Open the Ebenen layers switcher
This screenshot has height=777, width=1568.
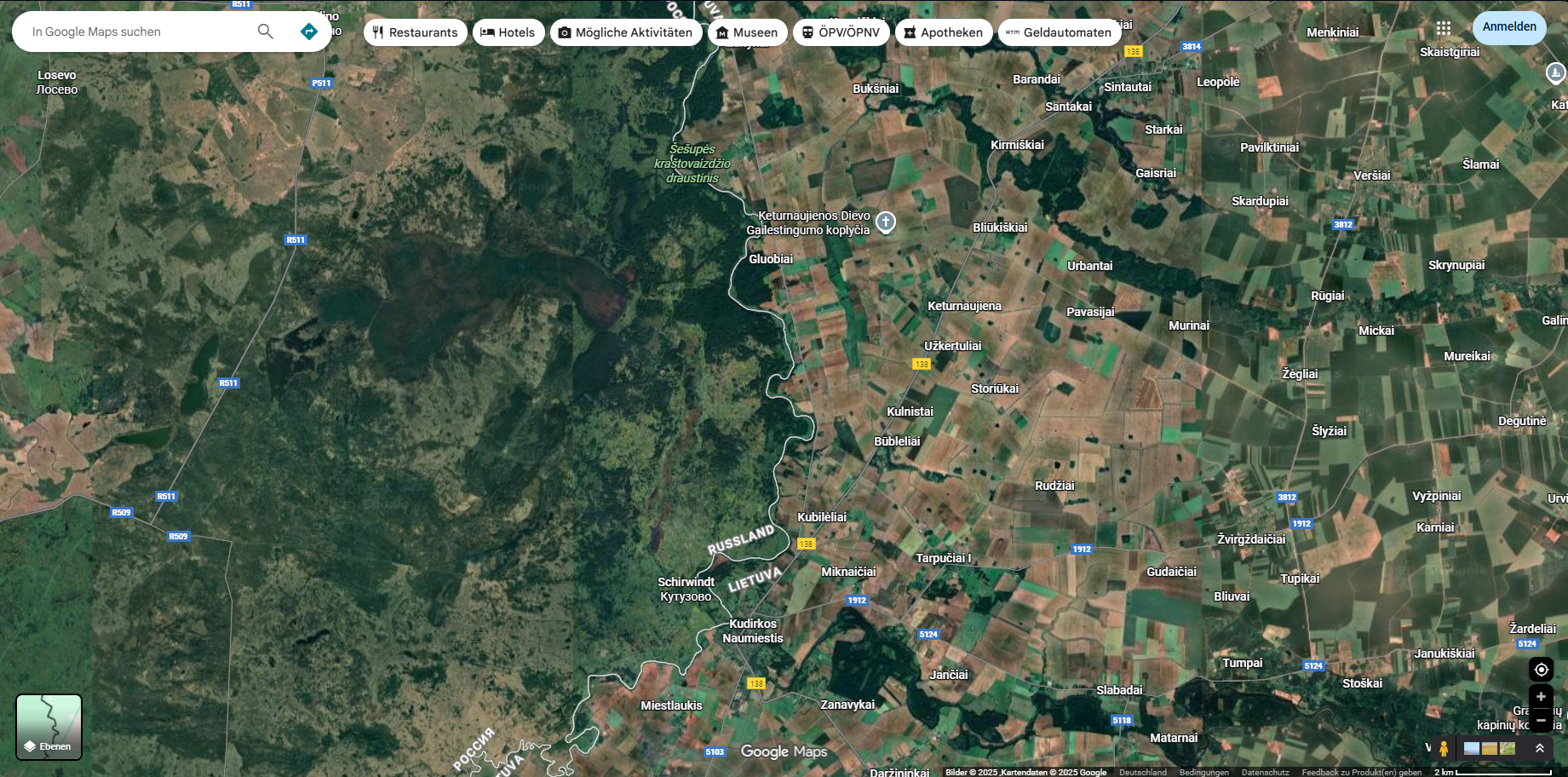point(49,727)
